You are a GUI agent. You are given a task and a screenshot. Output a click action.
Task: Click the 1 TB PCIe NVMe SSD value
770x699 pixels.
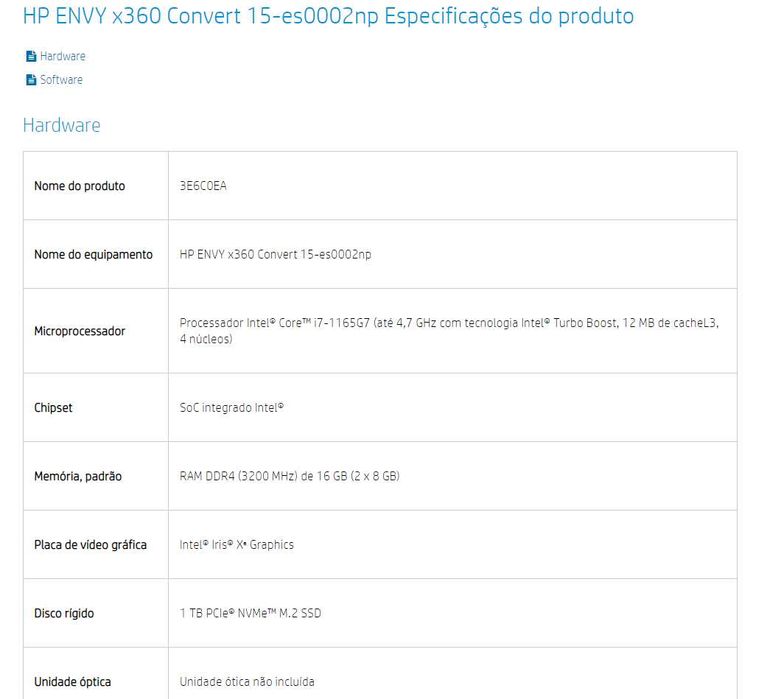tap(250, 613)
